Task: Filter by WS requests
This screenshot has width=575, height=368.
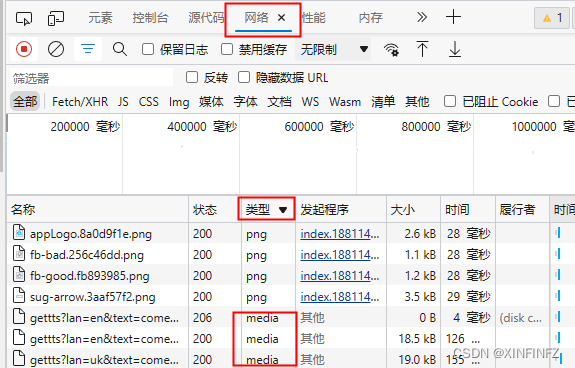Action: click(310, 102)
